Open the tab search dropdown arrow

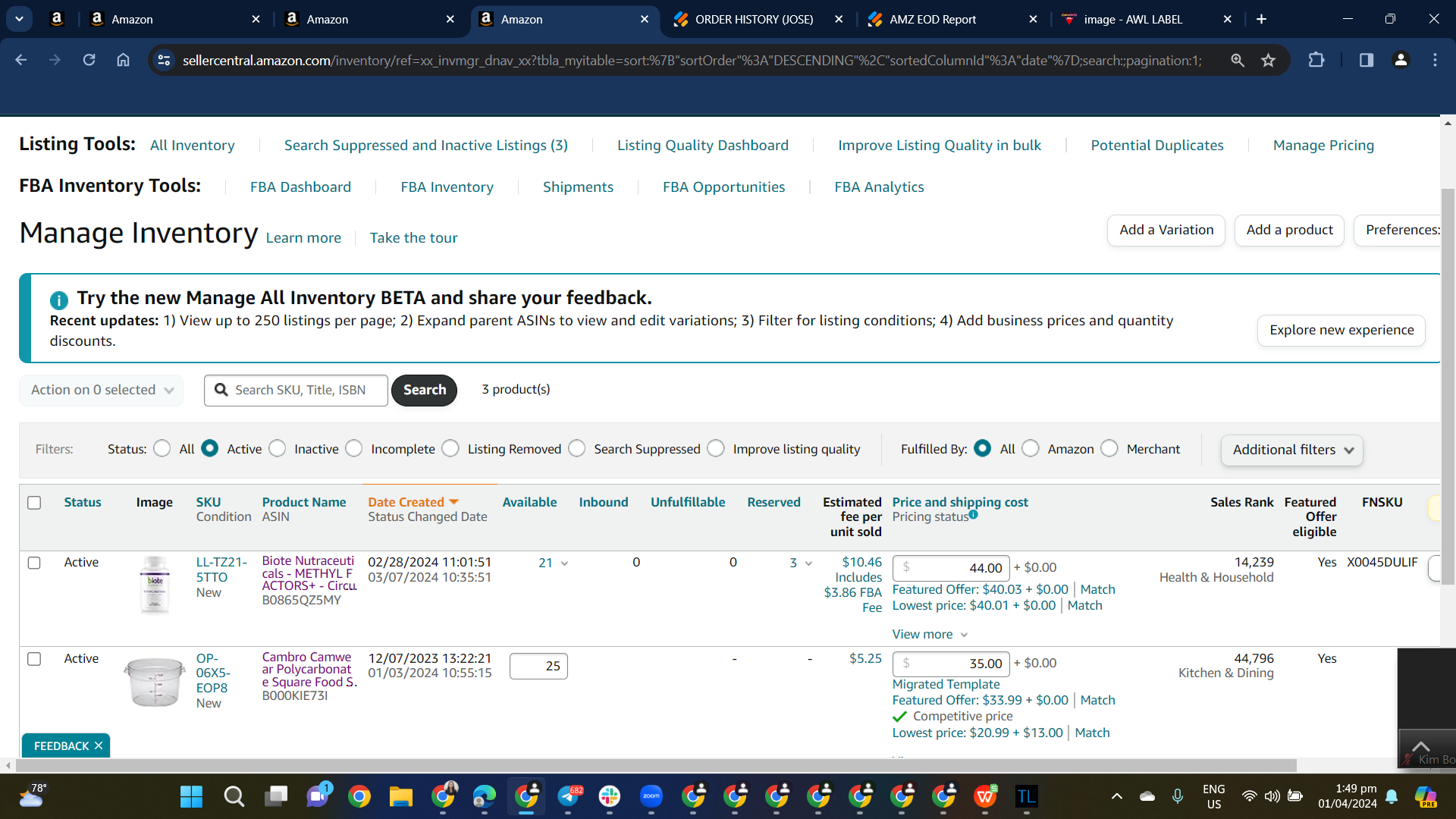click(19, 19)
